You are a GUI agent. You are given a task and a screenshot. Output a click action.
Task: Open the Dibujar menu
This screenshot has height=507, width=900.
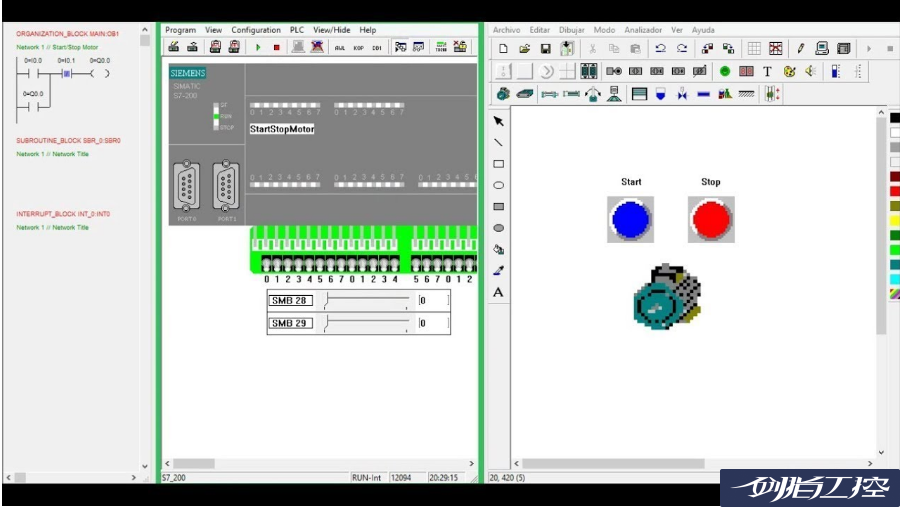point(572,30)
